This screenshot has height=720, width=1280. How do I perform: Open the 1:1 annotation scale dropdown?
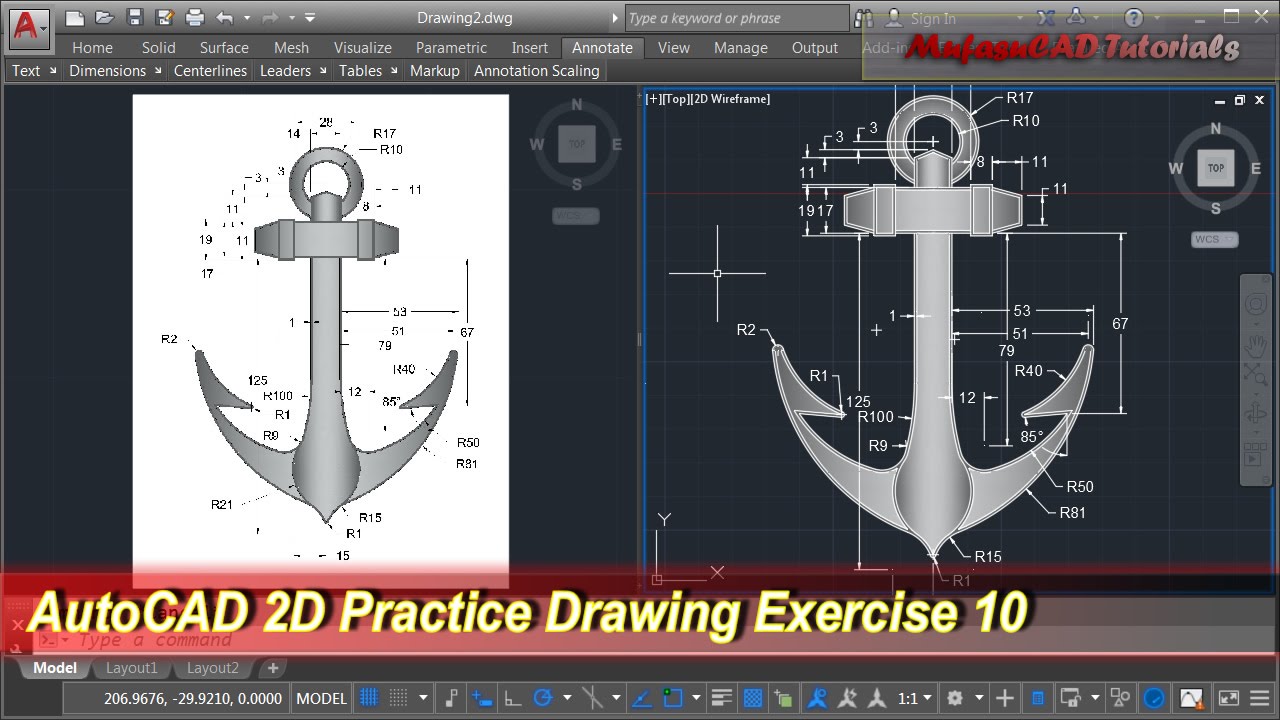914,697
